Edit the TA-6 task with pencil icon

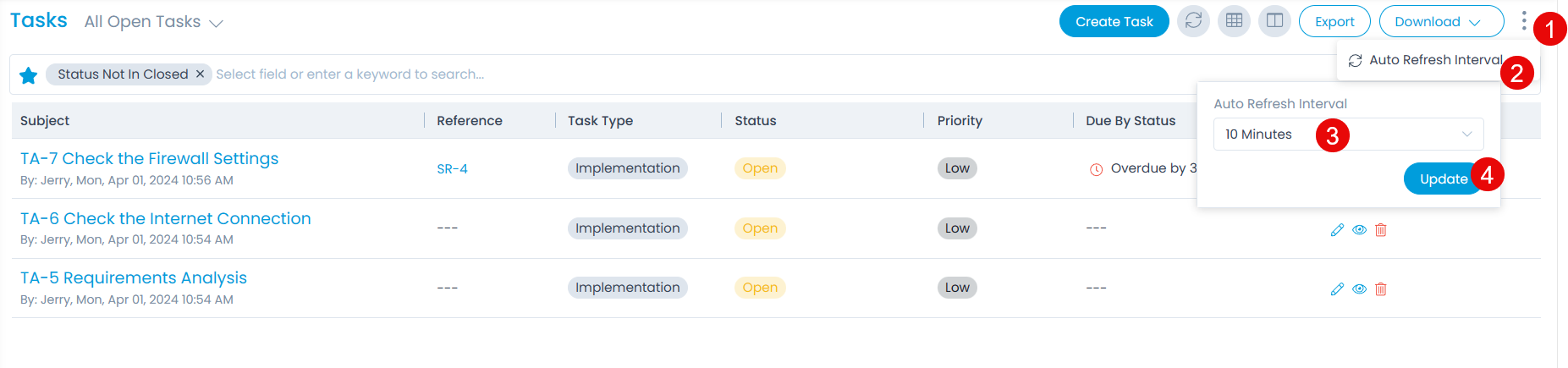[x=1337, y=230]
